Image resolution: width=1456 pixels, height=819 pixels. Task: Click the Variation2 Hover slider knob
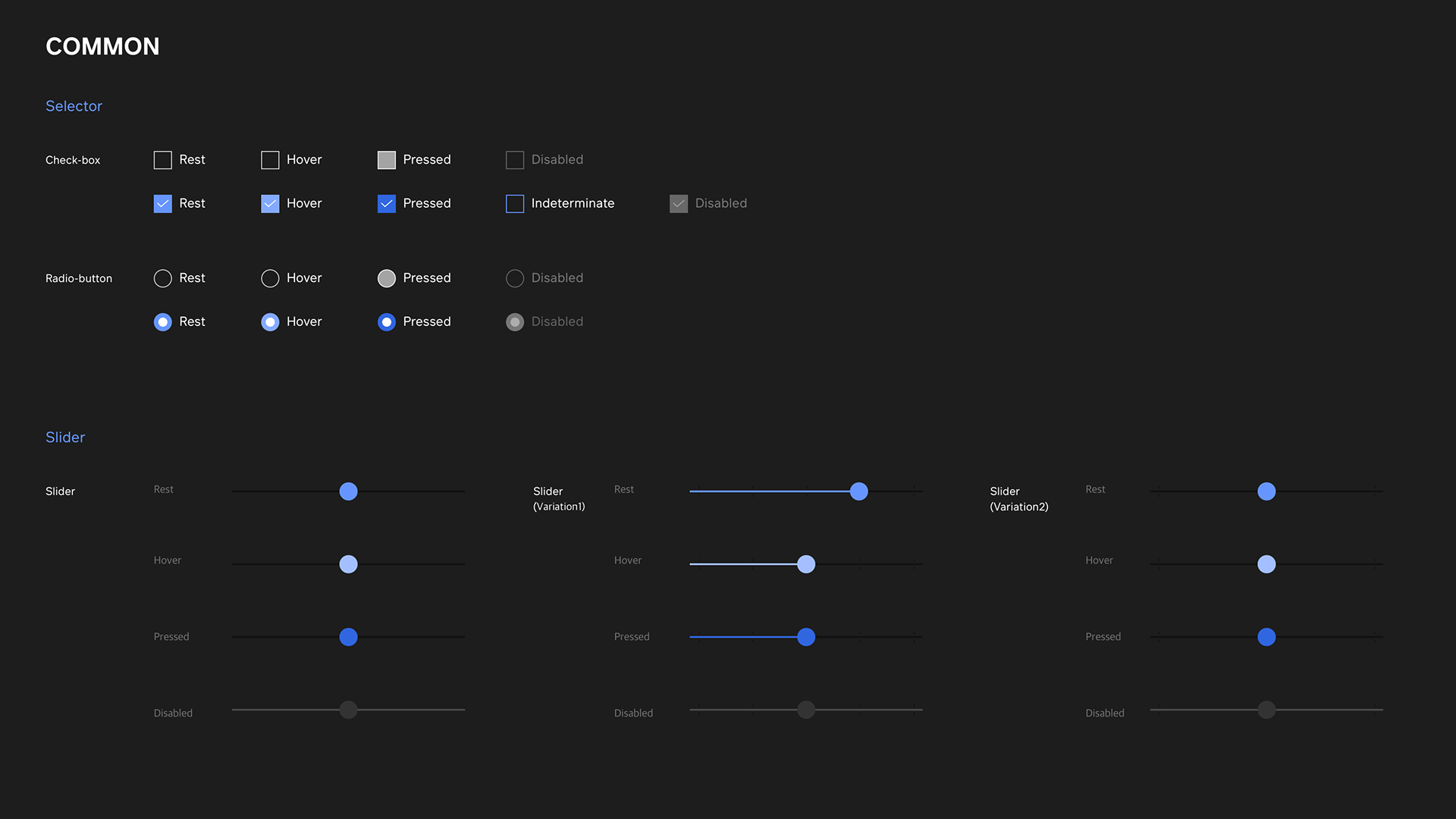(x=1266, y=564)
